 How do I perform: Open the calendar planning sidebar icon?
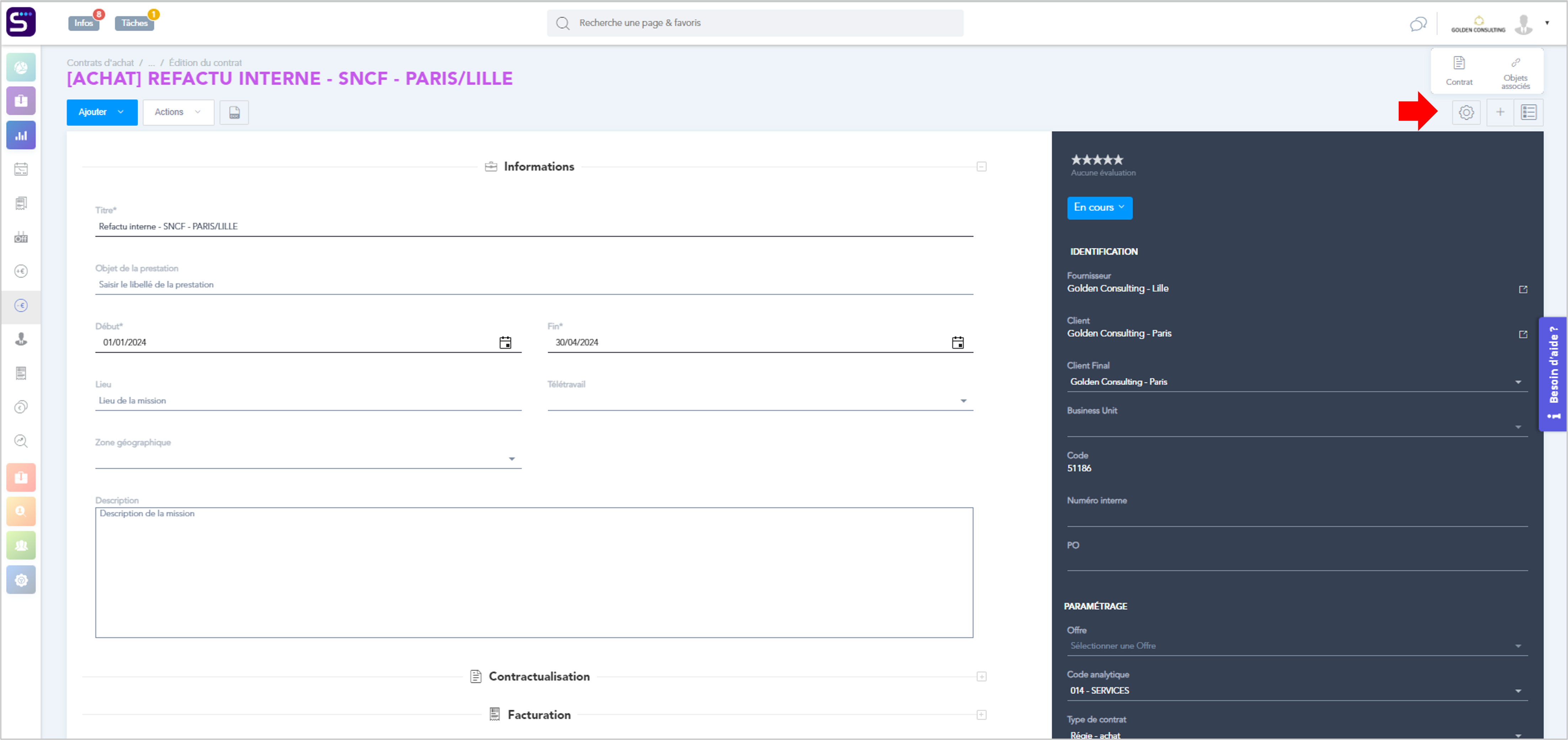(21, 169)
